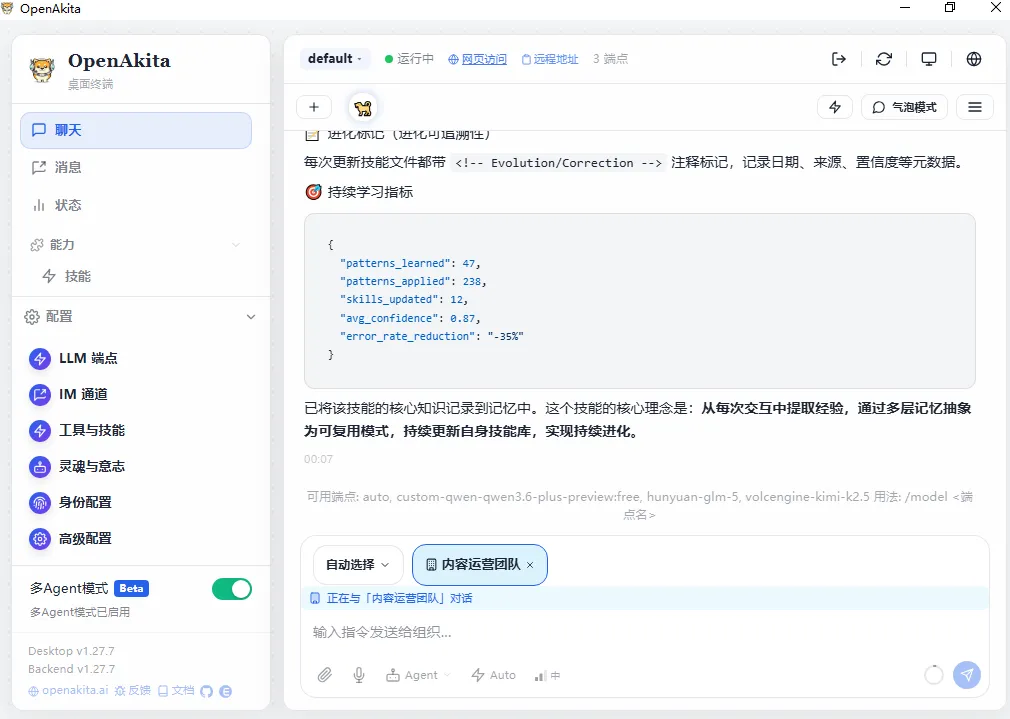Click the 状态 bar chart icon

click(39, 205)
